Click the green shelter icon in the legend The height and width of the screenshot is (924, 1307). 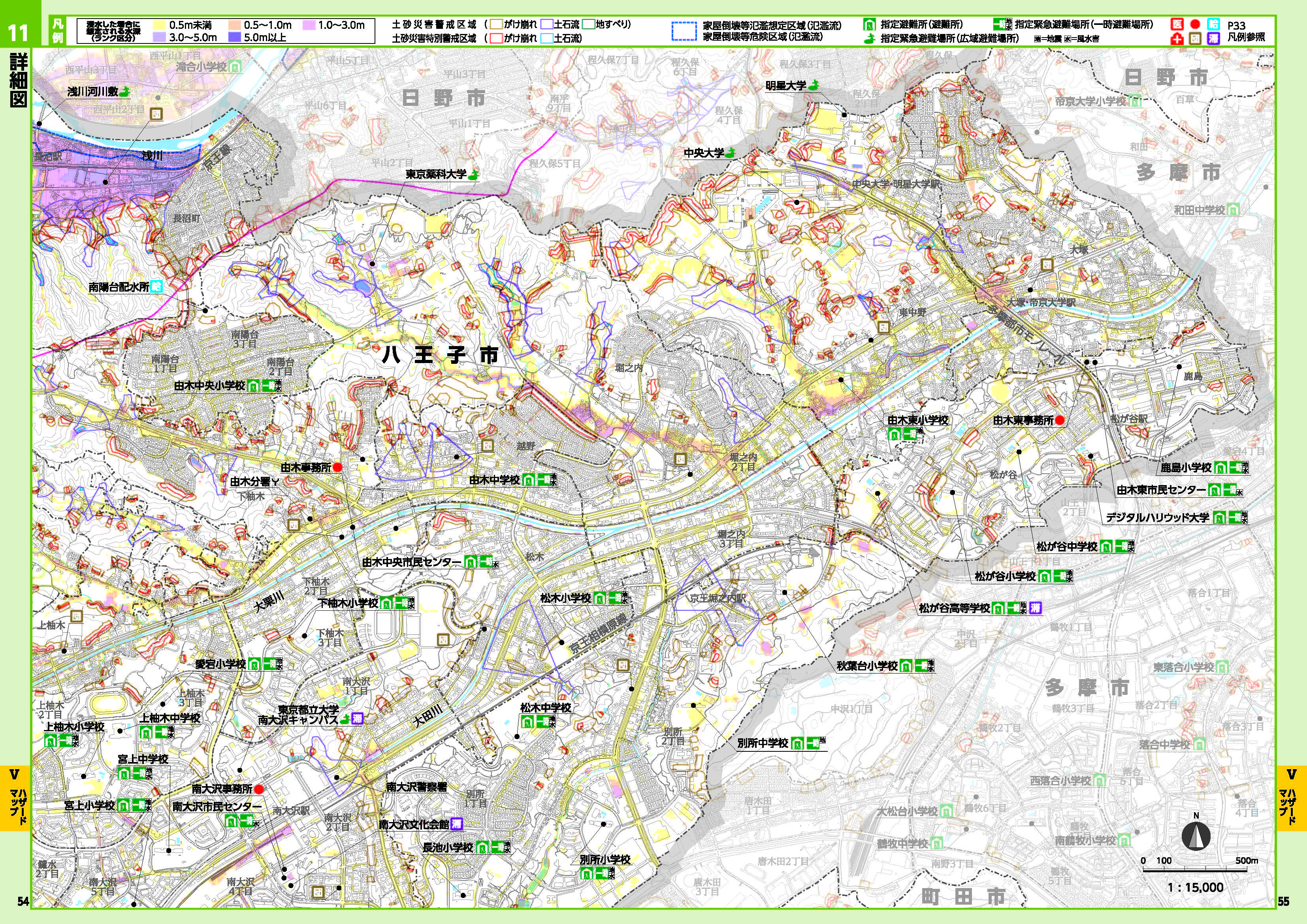click(x=870, y=25)
